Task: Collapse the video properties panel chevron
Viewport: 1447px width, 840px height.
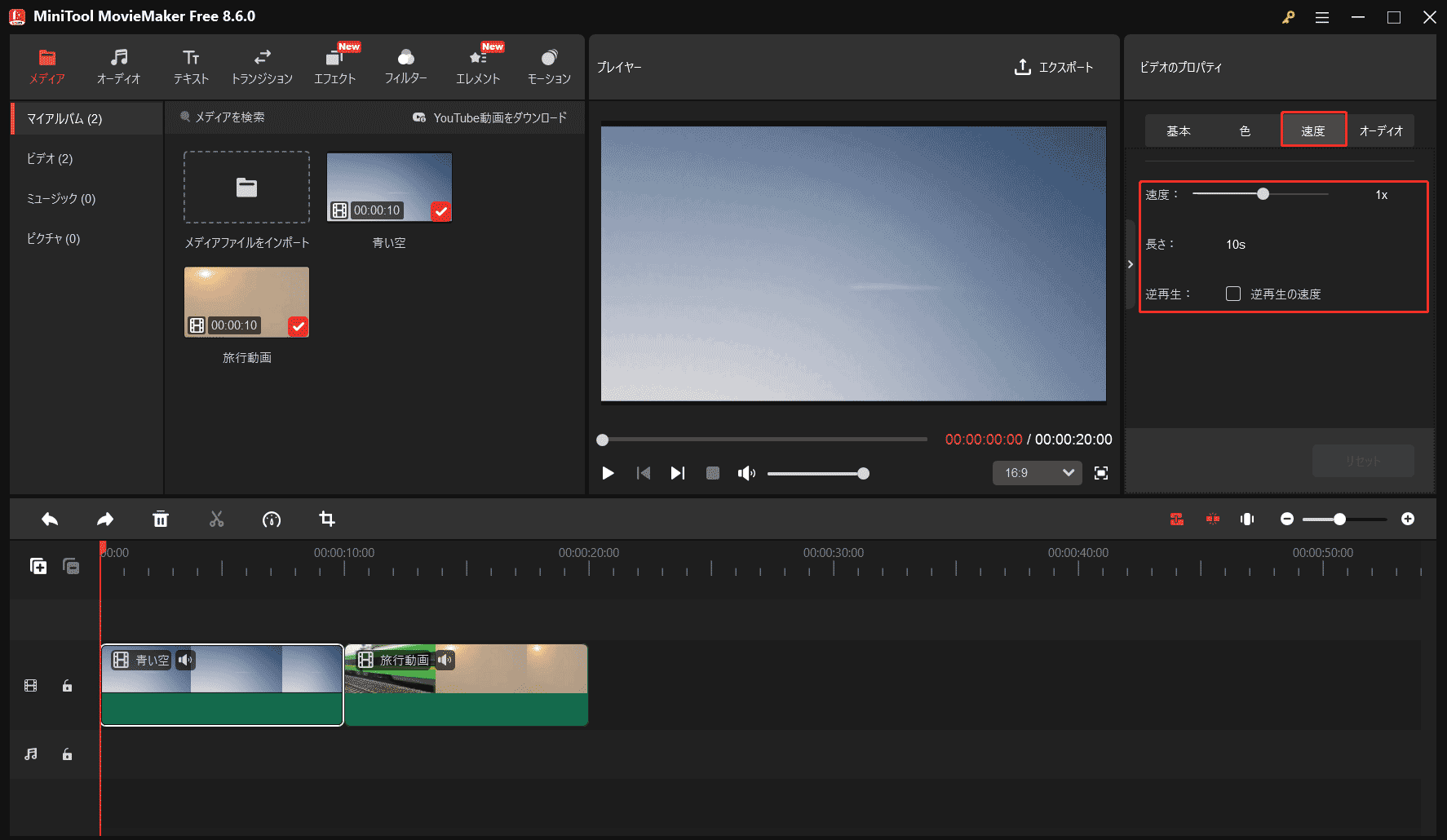Action: pyautogui.click(x=1131, y=263)
